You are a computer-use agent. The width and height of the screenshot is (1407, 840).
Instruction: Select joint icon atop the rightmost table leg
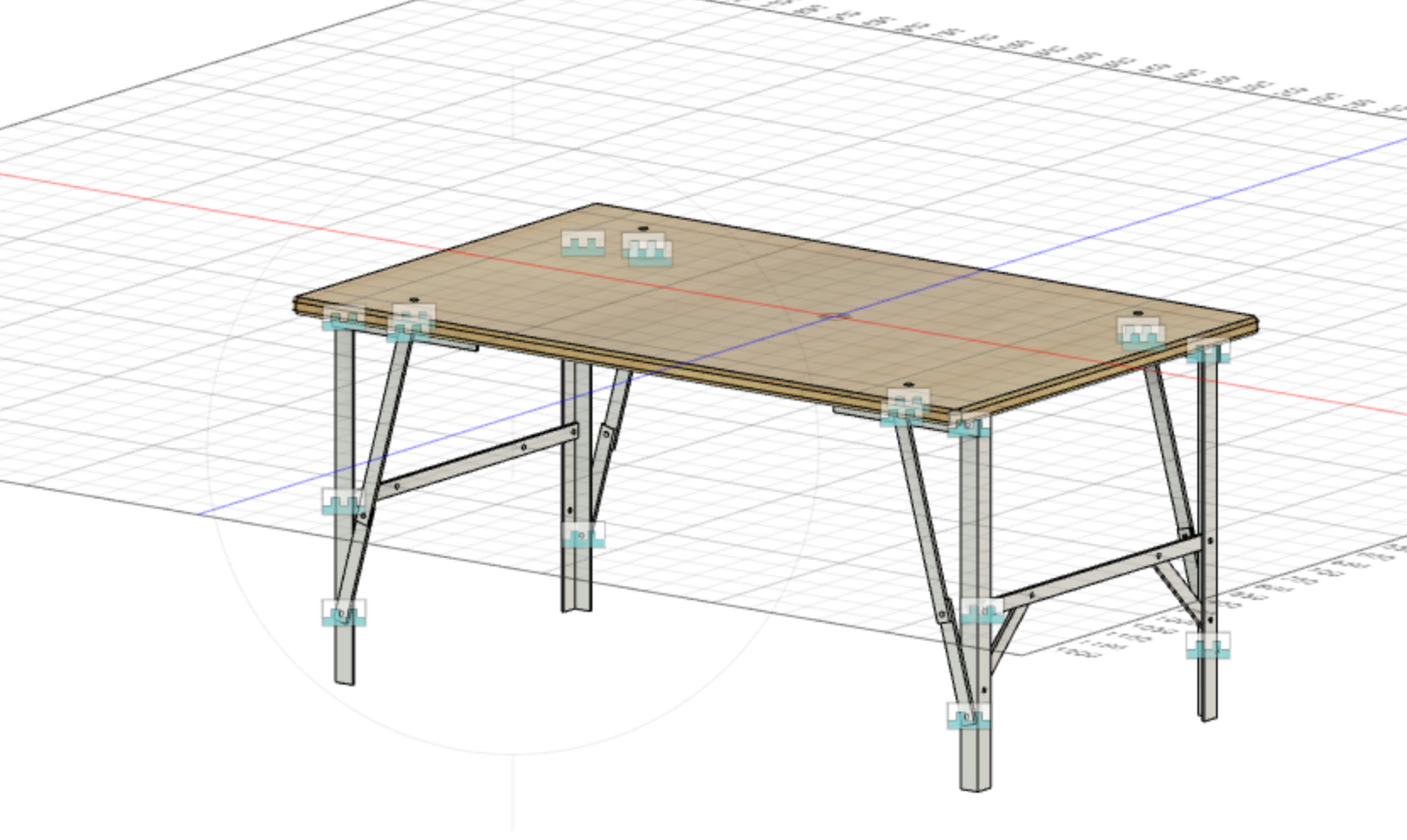pos(1208,350)
